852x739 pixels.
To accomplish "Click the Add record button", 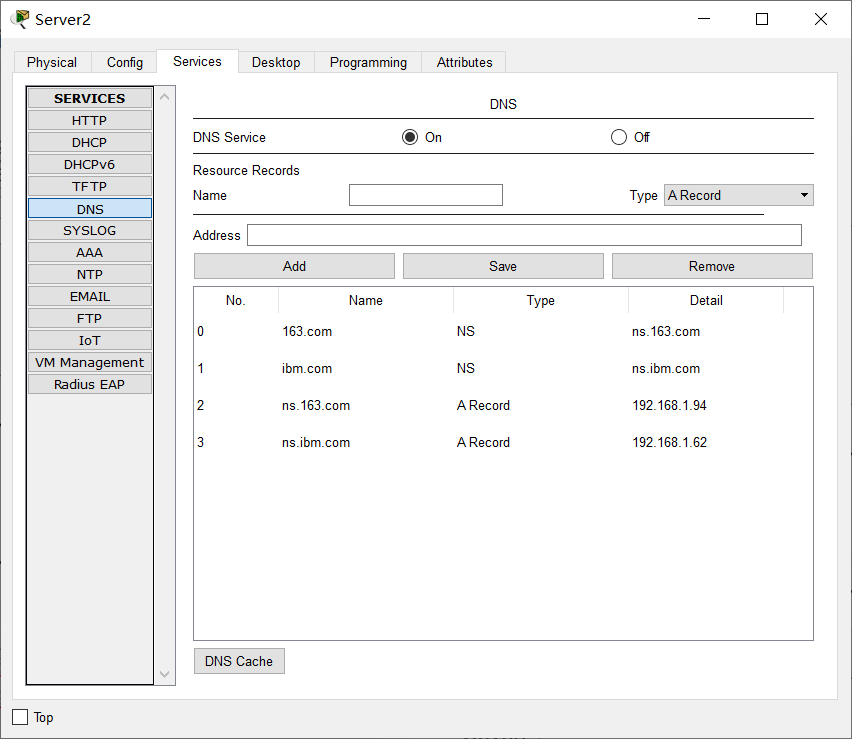I will pos(294,266).
